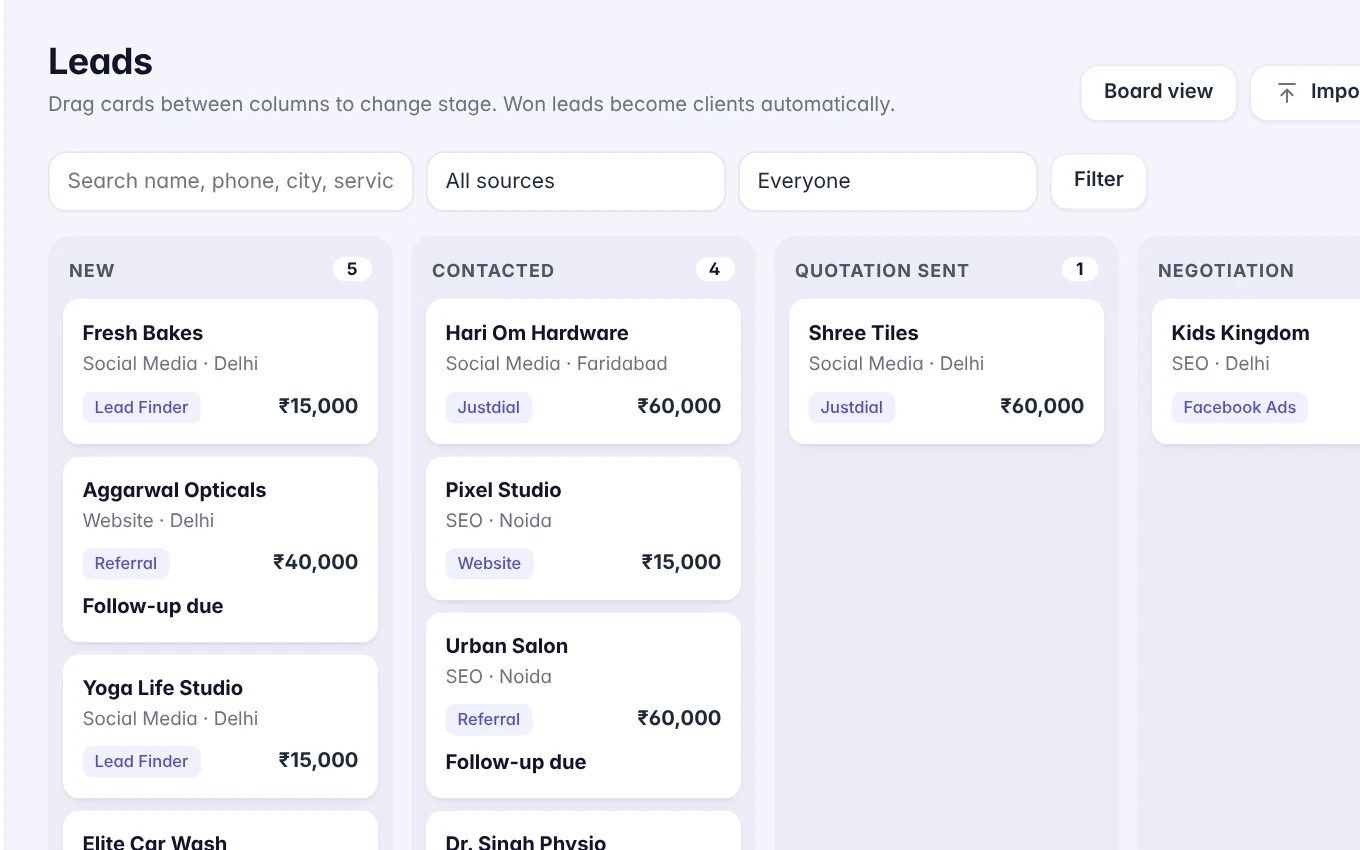Click the Lead Finder tag on Yoga Life Studio
The height and width of the screenshot is (850, 1360).
click(x=142, y=761)
